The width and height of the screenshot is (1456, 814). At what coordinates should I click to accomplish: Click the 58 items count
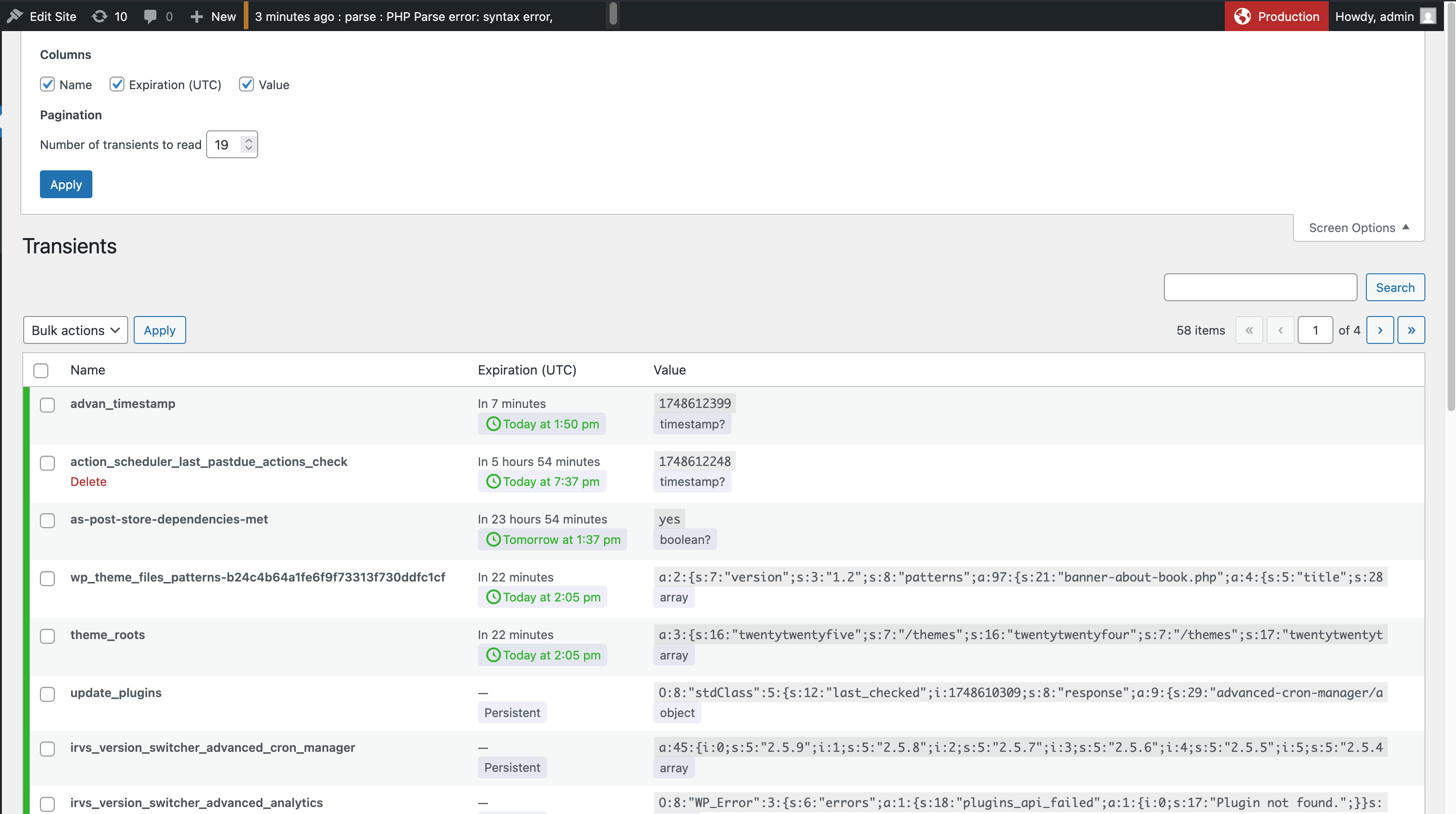1201,330
